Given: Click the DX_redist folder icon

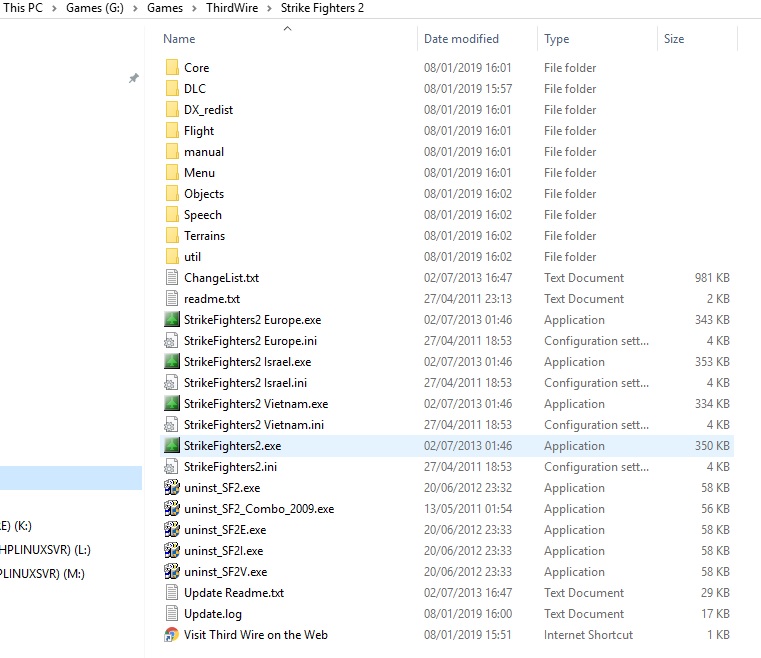Looking at the screenshot, I should pos(172,110).
